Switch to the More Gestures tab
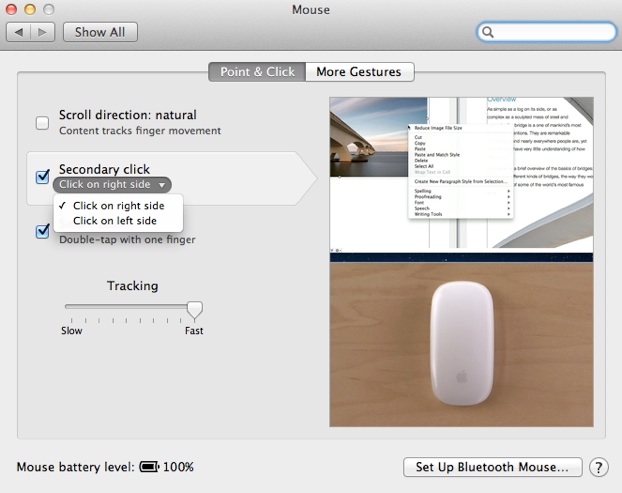This screenshot has height=493, width=622. coord(358,72)
